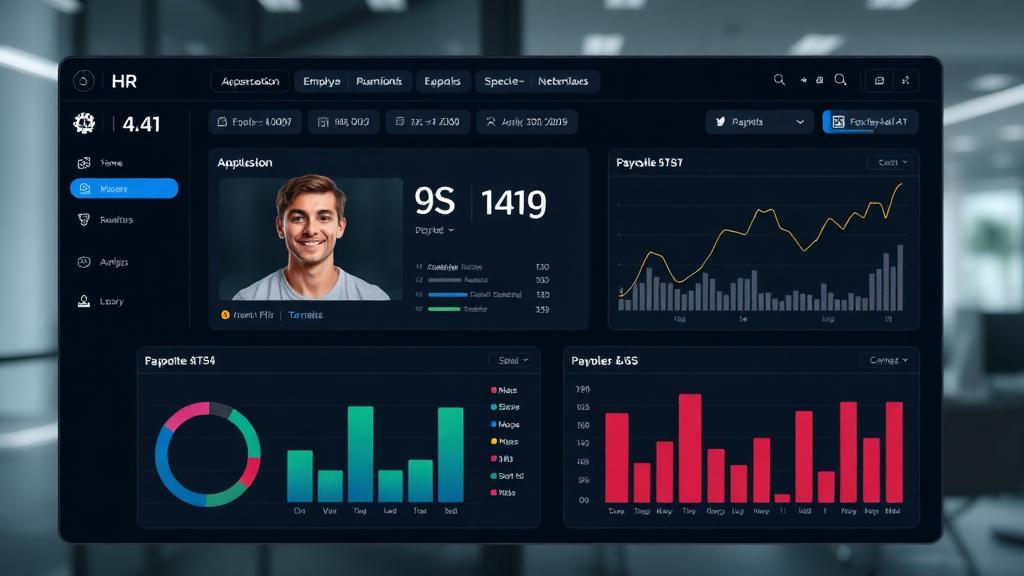1024x576 pixels.
Task: Switch to the Specie tab
Action: (504, 81)
